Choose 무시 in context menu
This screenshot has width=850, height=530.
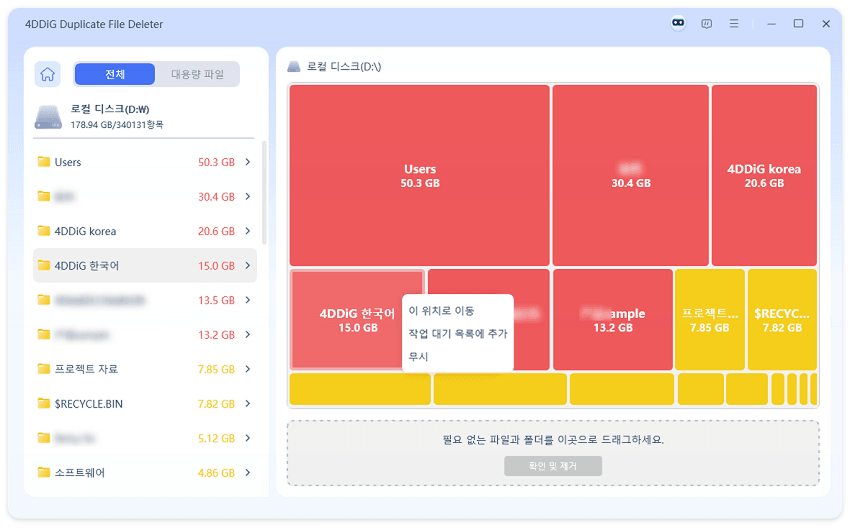click(x=418, y=357)
